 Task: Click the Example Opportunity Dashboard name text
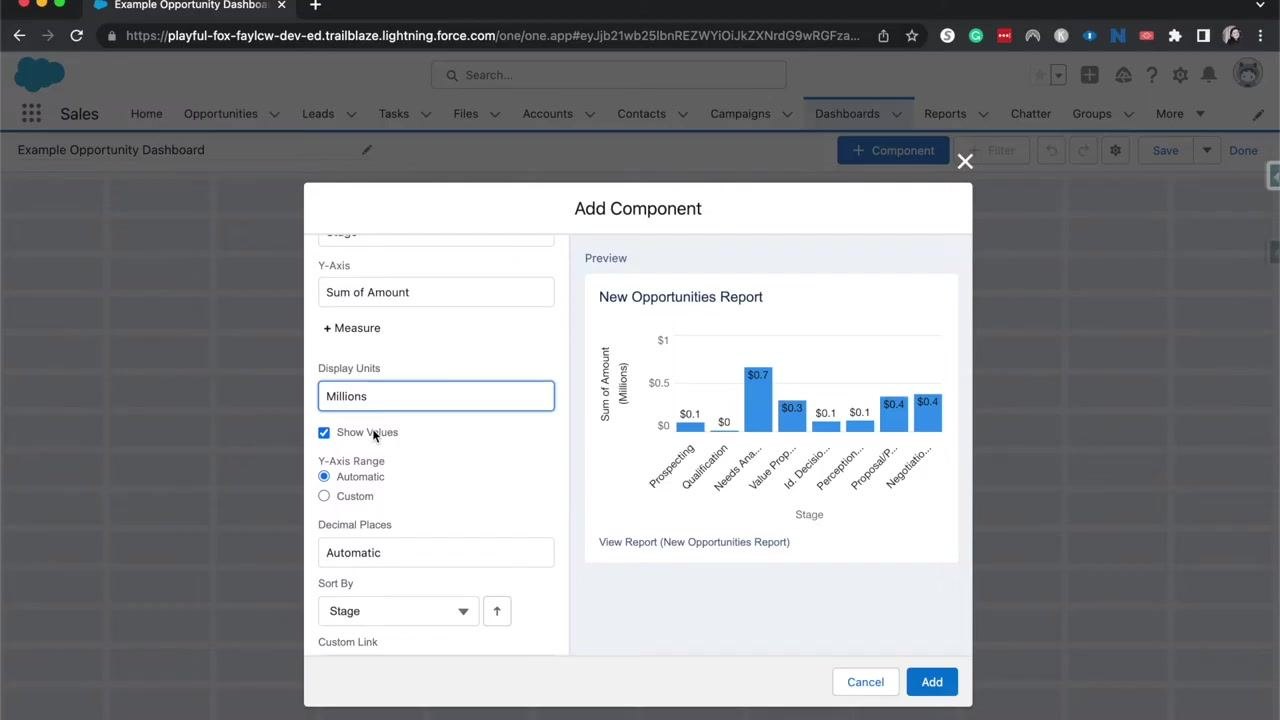(111, 150)
